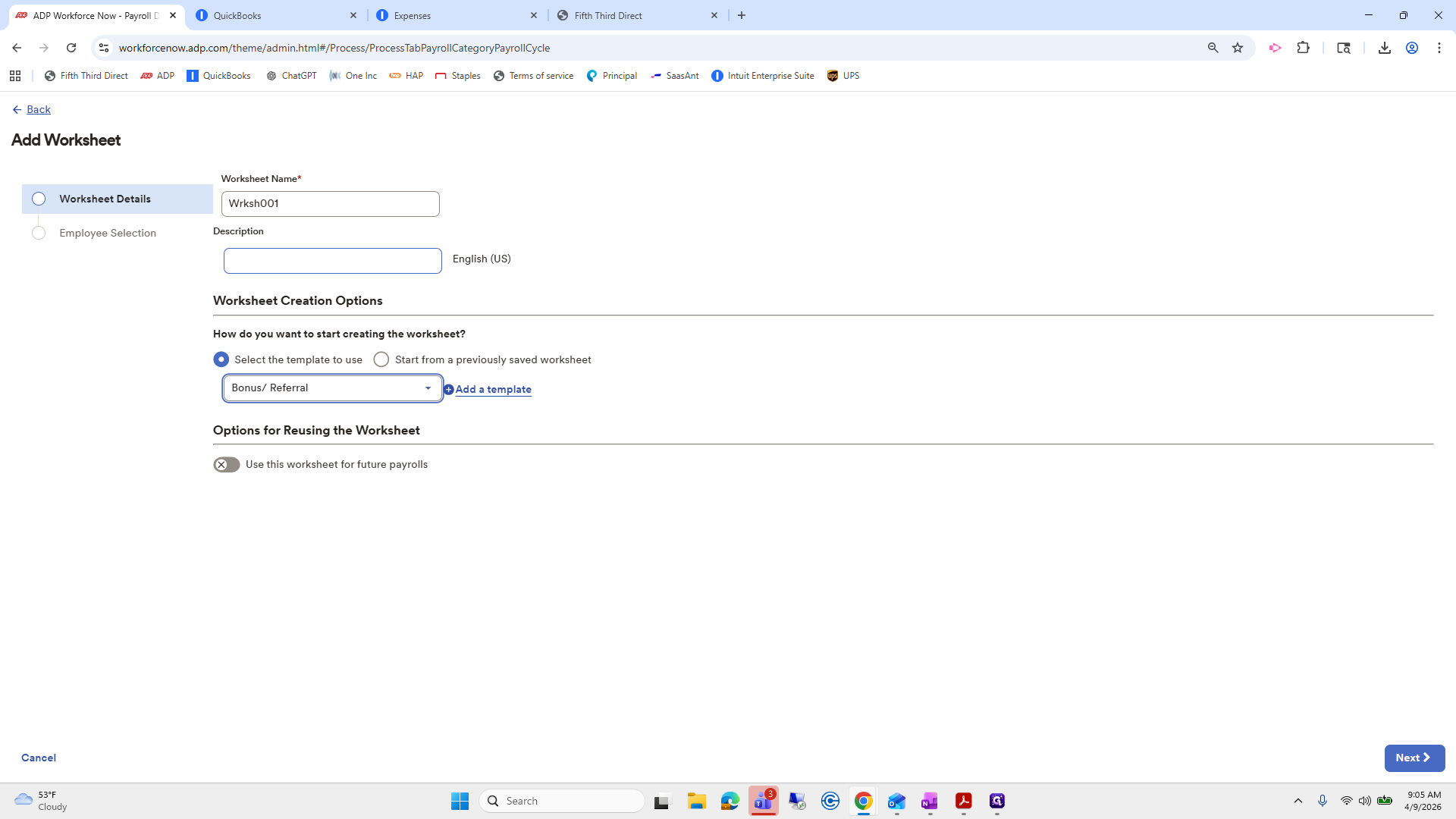Select the Worksheet Details step

point(117,199)
